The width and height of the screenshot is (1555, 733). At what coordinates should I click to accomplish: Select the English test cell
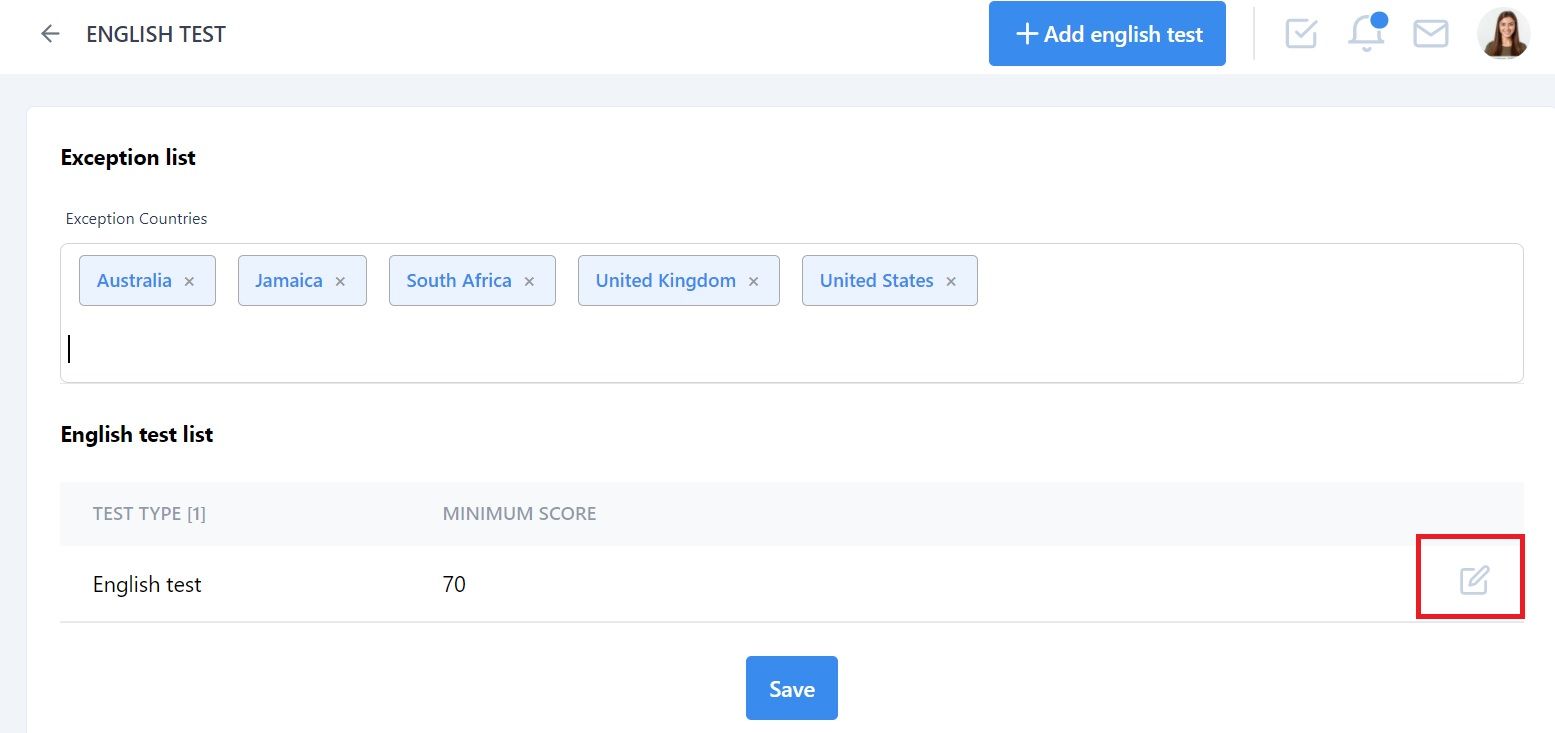tap(147, 584)
